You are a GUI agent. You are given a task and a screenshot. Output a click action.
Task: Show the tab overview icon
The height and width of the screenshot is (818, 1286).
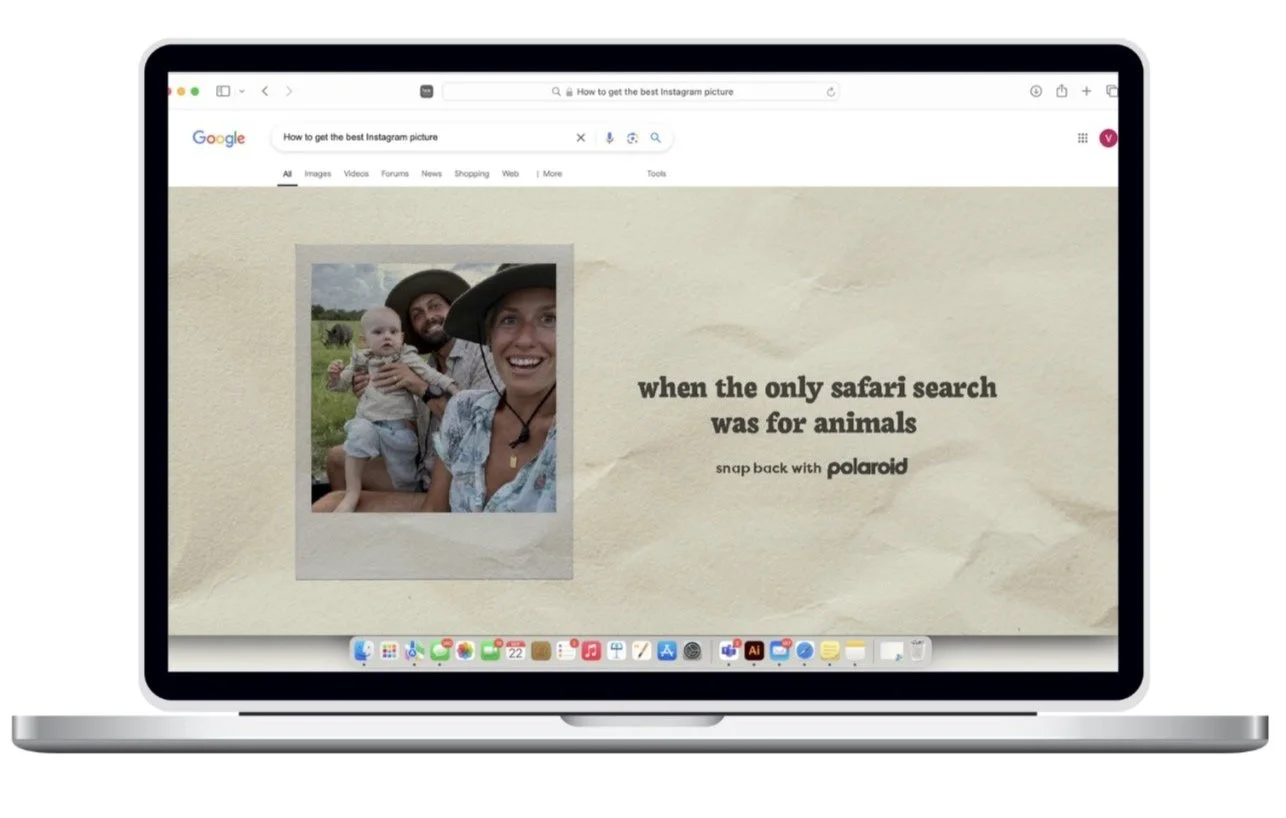click(1111, 91)
